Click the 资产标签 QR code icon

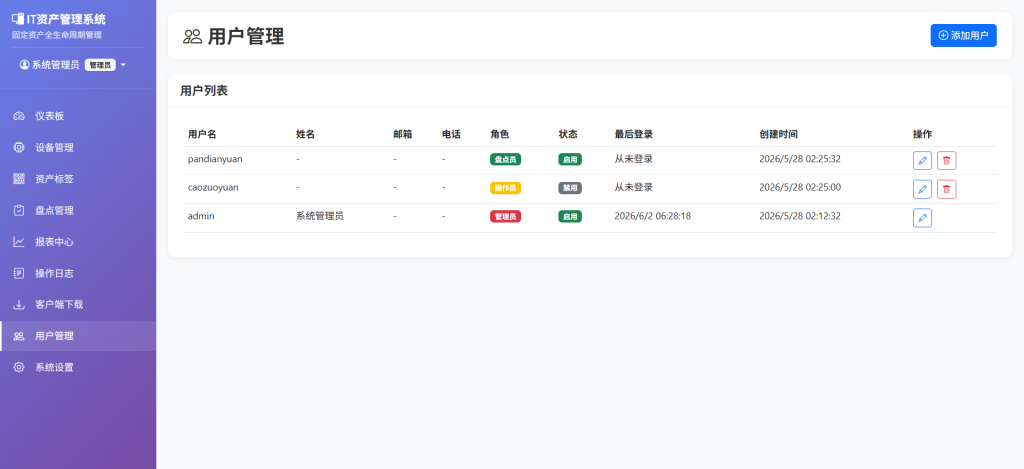coord(19,179)
